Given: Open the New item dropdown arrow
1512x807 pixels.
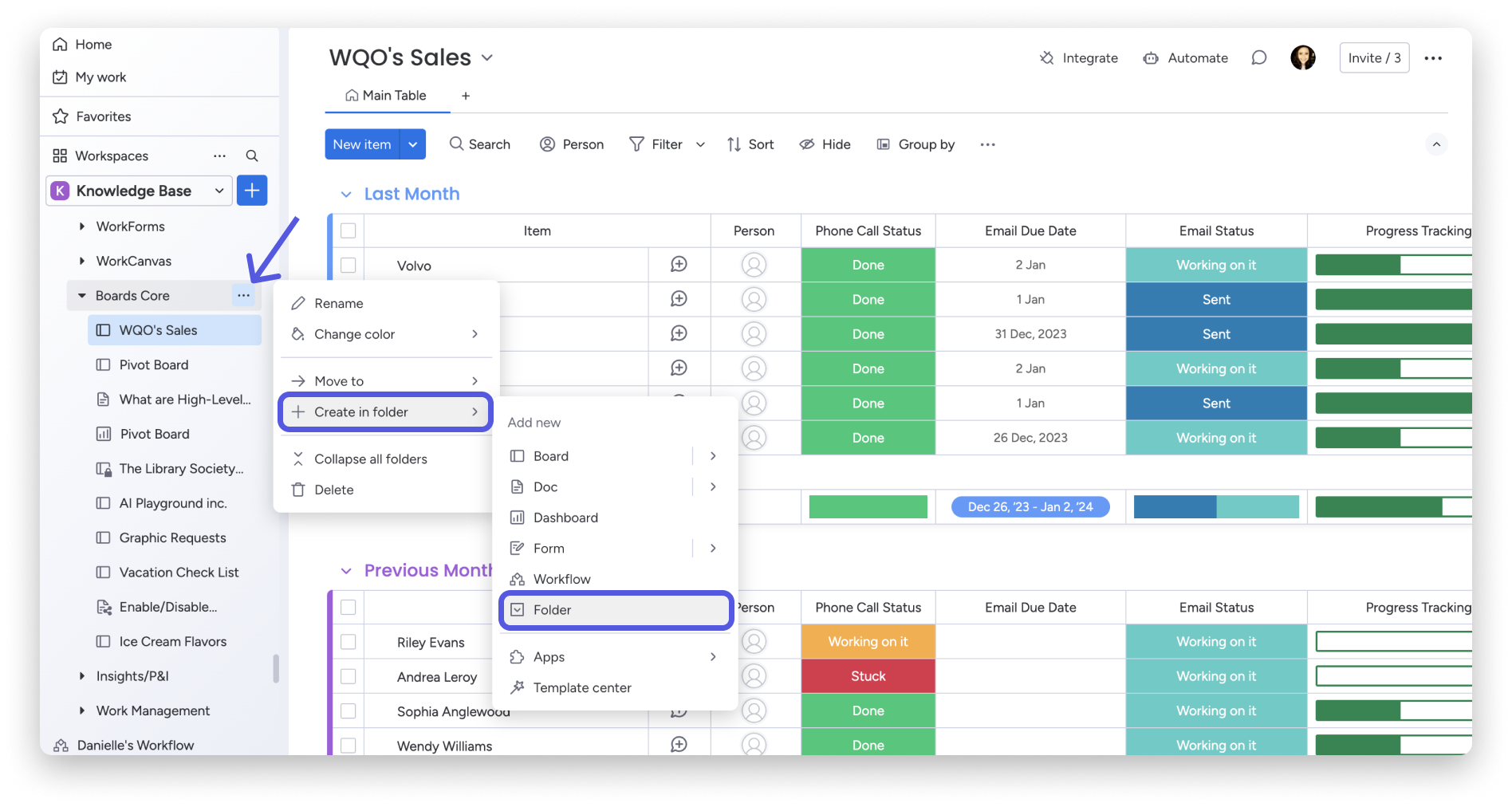Looking at the screenshot, I should point(413,144).
